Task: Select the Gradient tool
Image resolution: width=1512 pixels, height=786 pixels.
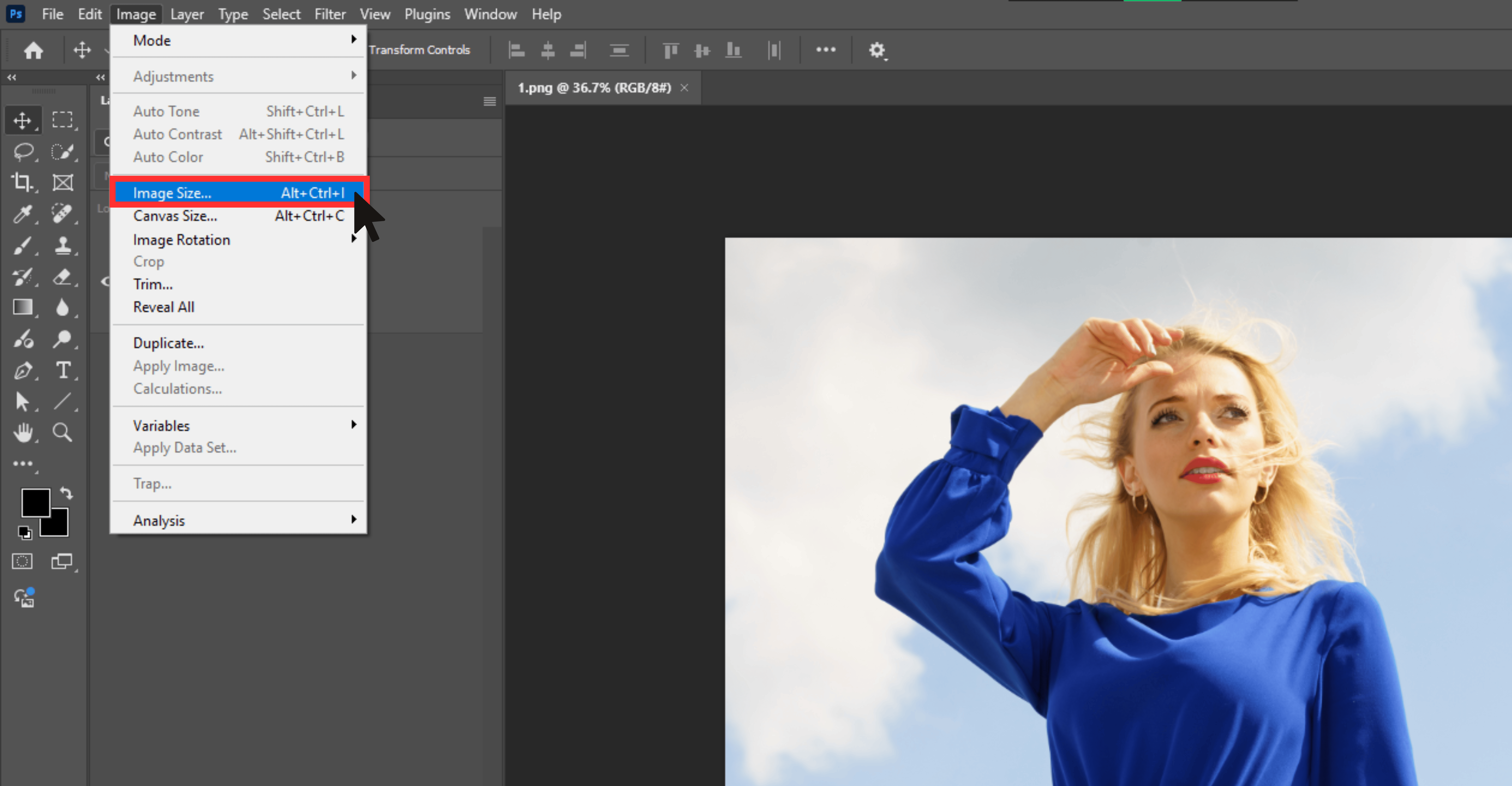Action: pos(23,307)
